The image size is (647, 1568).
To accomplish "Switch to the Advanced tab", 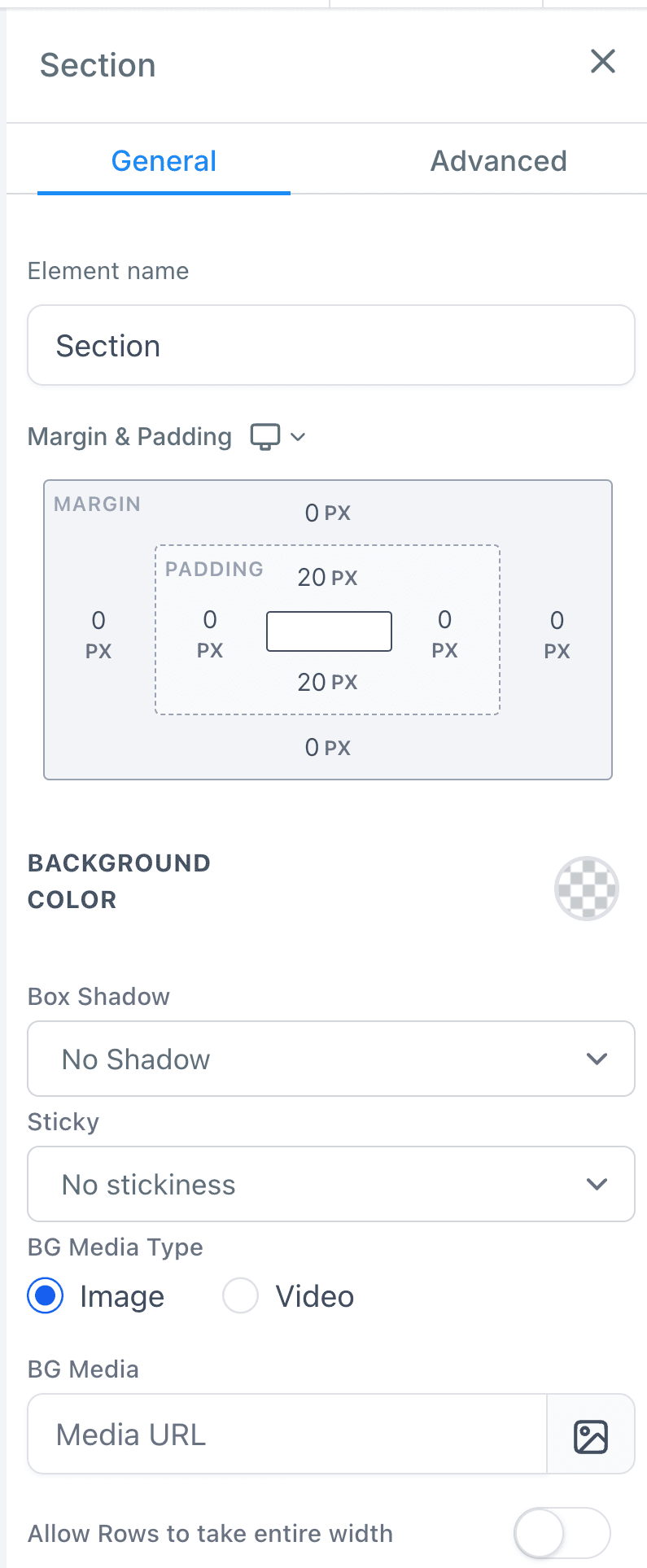I will point(498,161).
